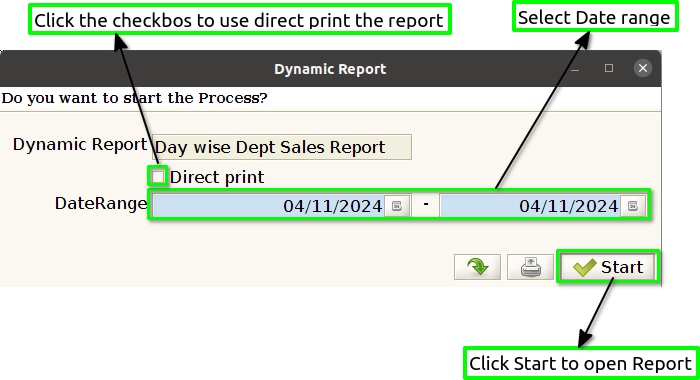Click the "Select Date range" annotation box
The height and width of the screenshot is (380, 700).
tap(595, 17)
